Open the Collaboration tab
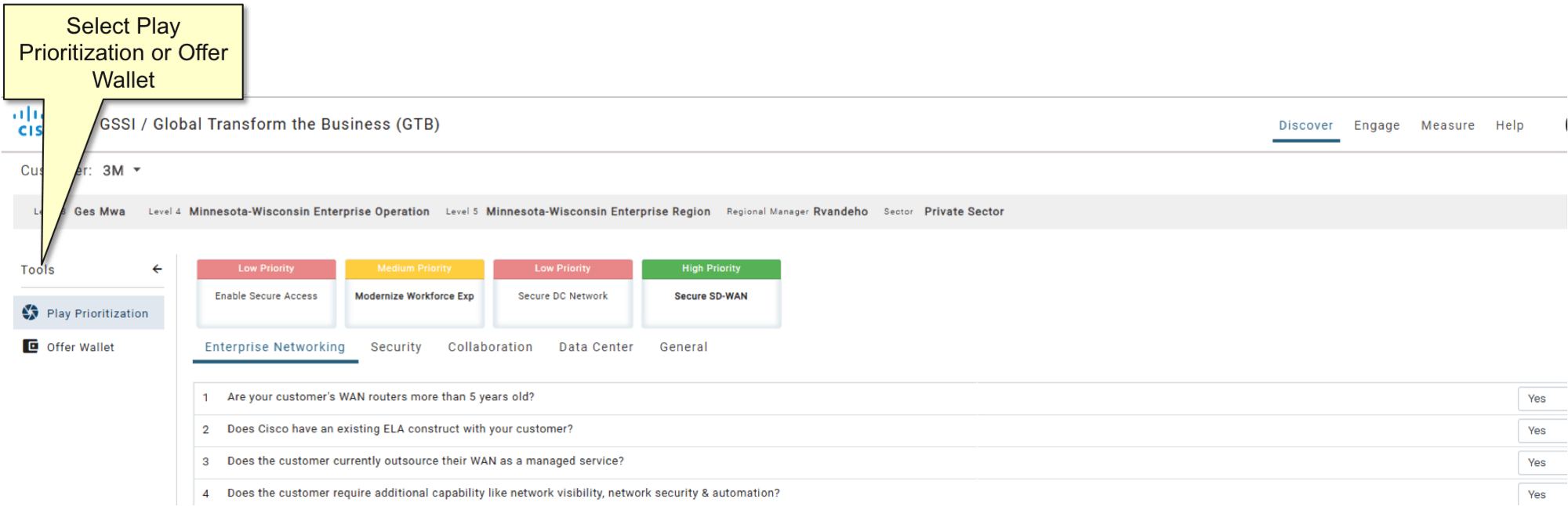Screen dimensions: 1568x506 click(x=490, y=347)
